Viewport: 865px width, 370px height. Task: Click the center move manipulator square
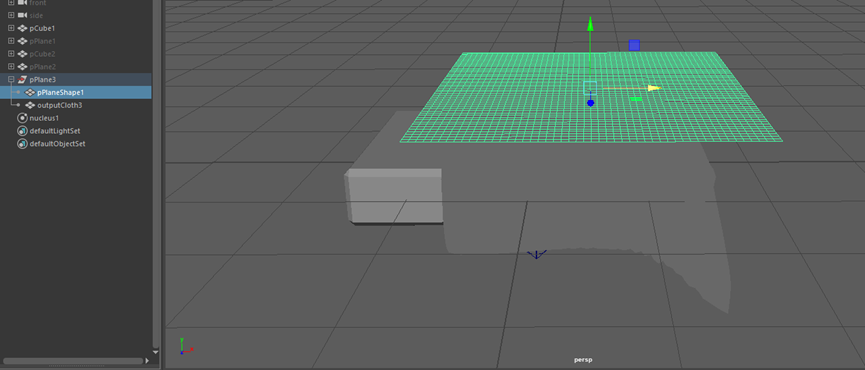[590, 88]
